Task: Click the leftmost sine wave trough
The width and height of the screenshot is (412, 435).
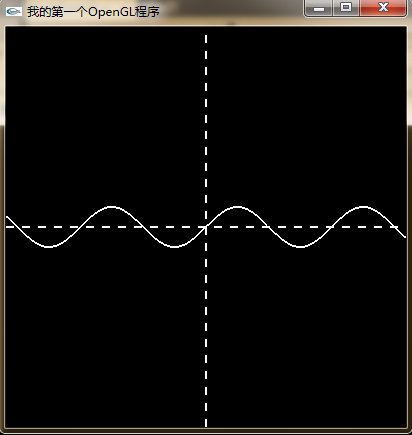Action: pyautogui.click(x=49, y=247)
